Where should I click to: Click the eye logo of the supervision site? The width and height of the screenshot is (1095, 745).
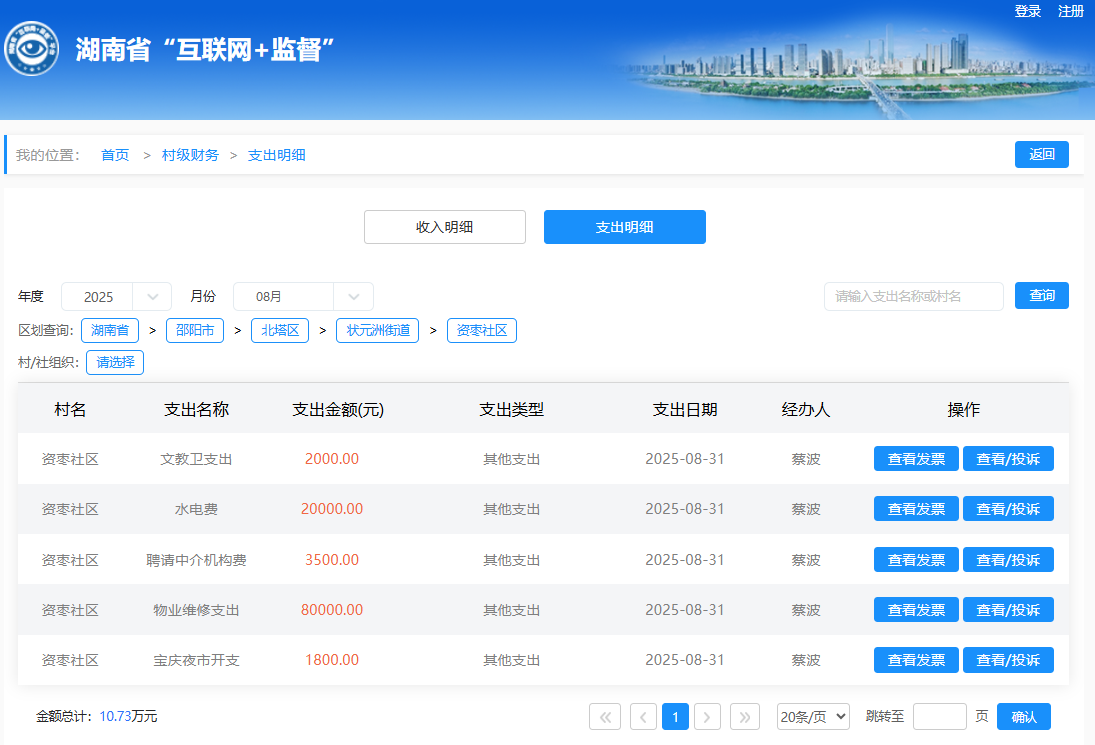(x=31, y=50)
